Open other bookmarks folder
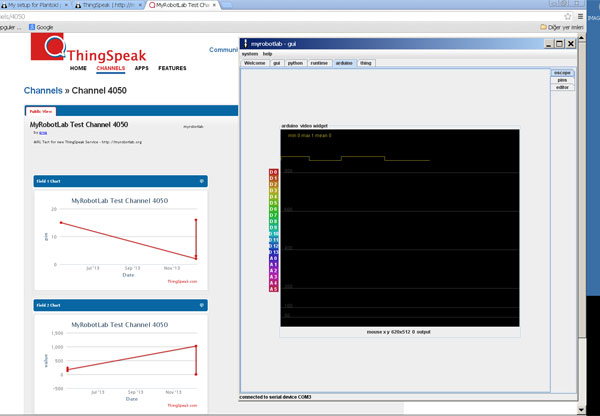This screenshot has height=416, width=600. (561, 27)
